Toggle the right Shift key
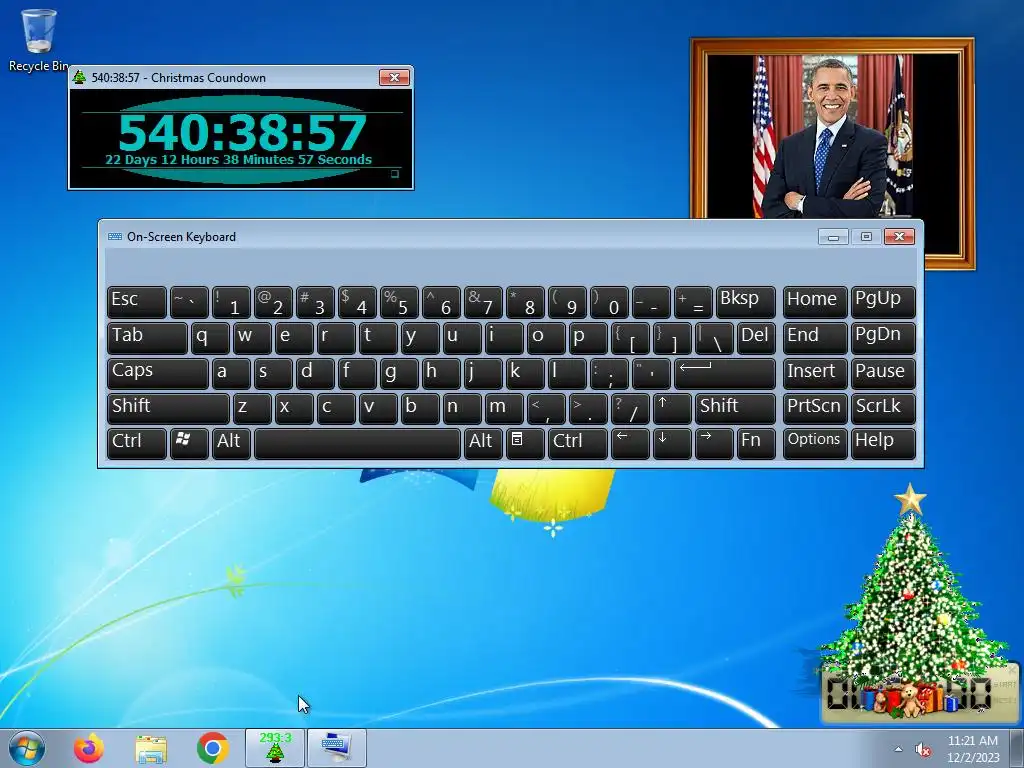This screenshot has height=768, width=1024. pyautogui.click(x=735, y=408)
